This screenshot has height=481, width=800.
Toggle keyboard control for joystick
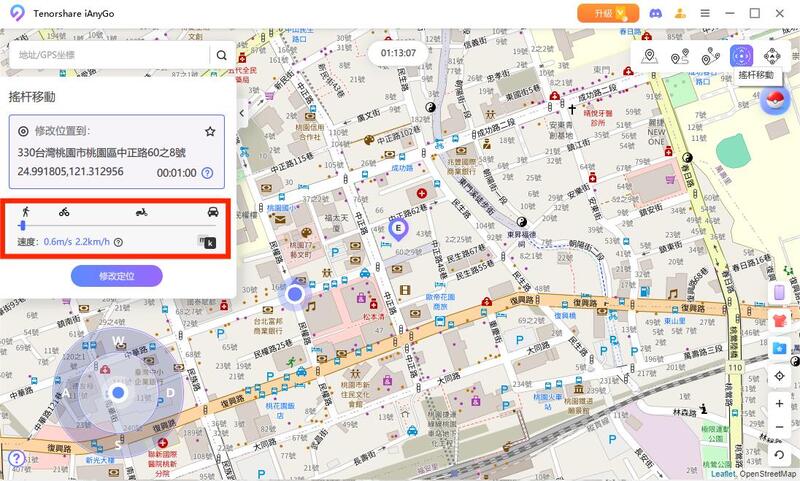[207, 242]
